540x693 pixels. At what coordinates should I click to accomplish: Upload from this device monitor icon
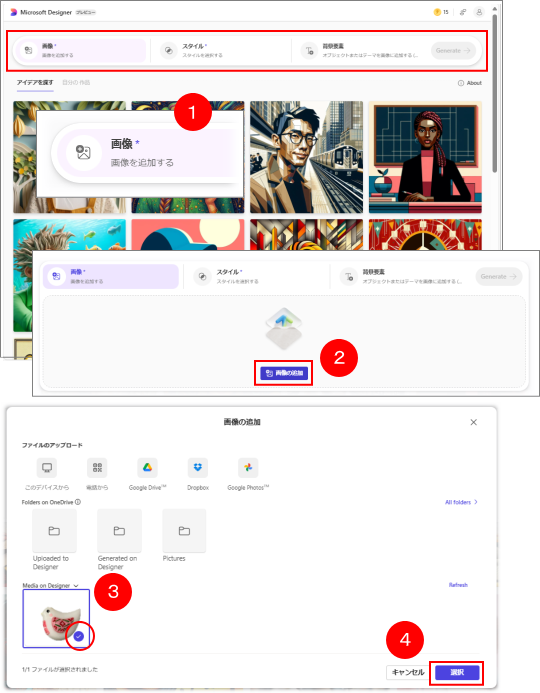coord(47,468)
